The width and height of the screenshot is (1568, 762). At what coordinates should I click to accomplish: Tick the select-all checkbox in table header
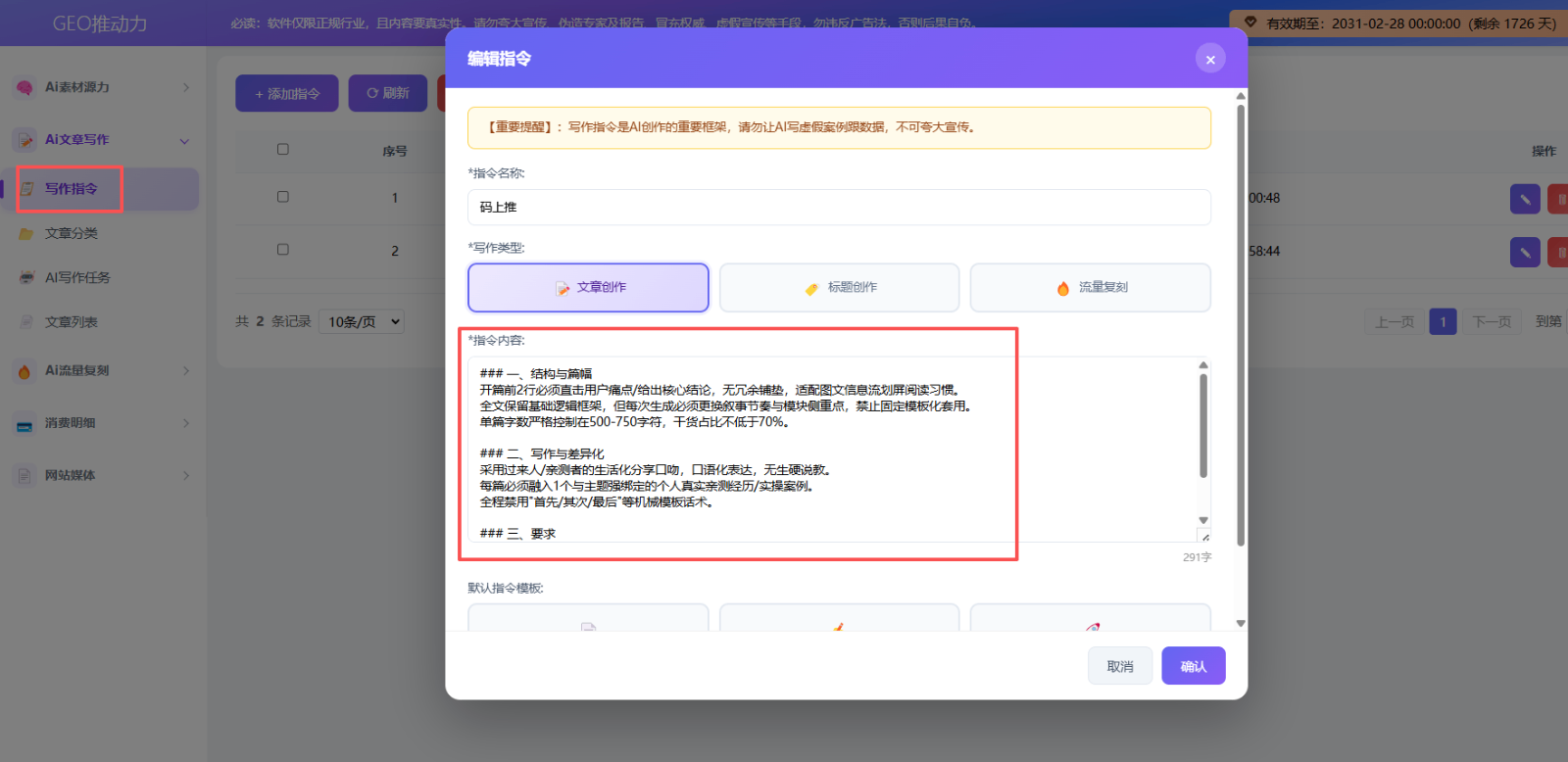click(x=283, y=150)
